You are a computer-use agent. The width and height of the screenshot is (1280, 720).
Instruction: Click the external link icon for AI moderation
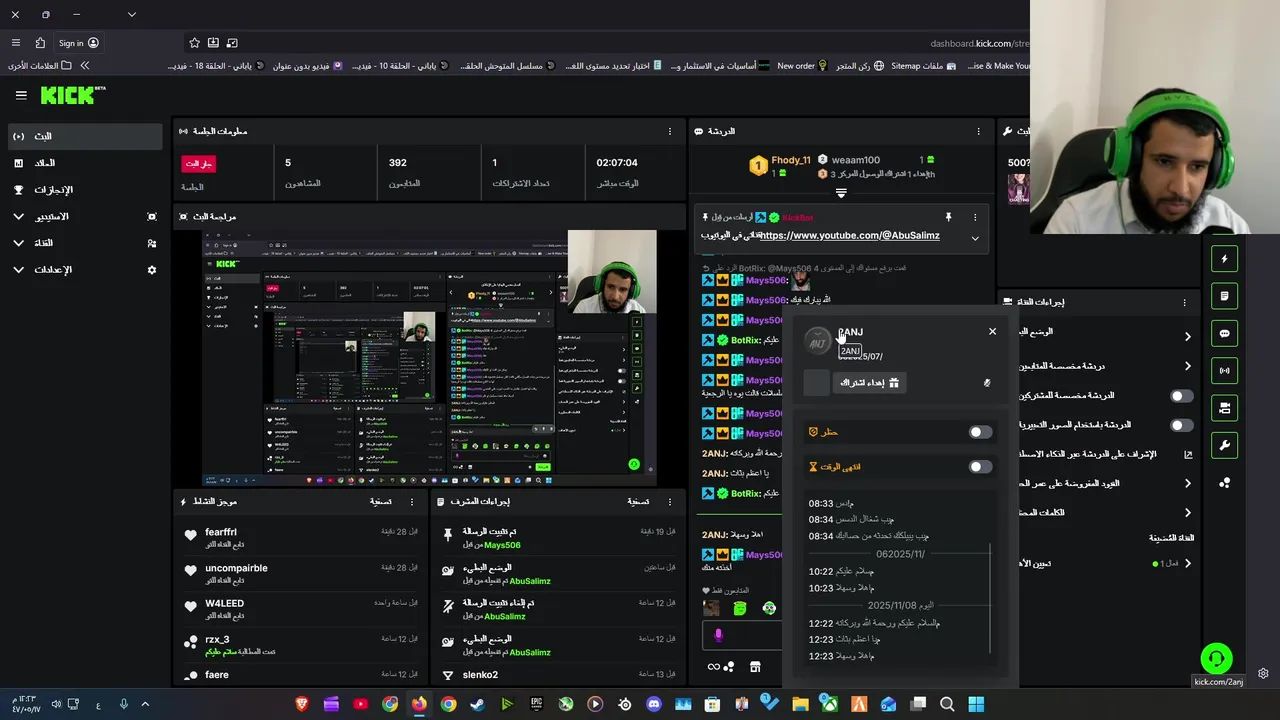(x=1188, y=454)
